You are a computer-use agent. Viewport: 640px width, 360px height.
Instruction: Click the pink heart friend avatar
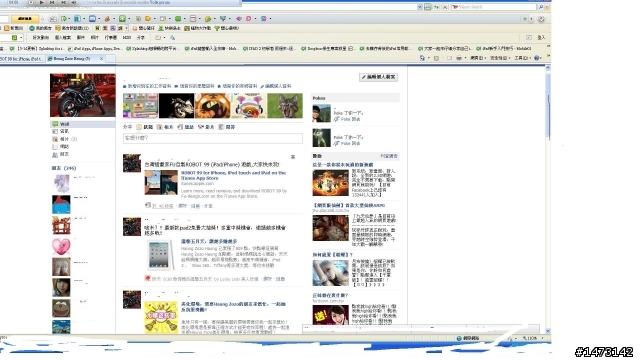click(61, 247)
